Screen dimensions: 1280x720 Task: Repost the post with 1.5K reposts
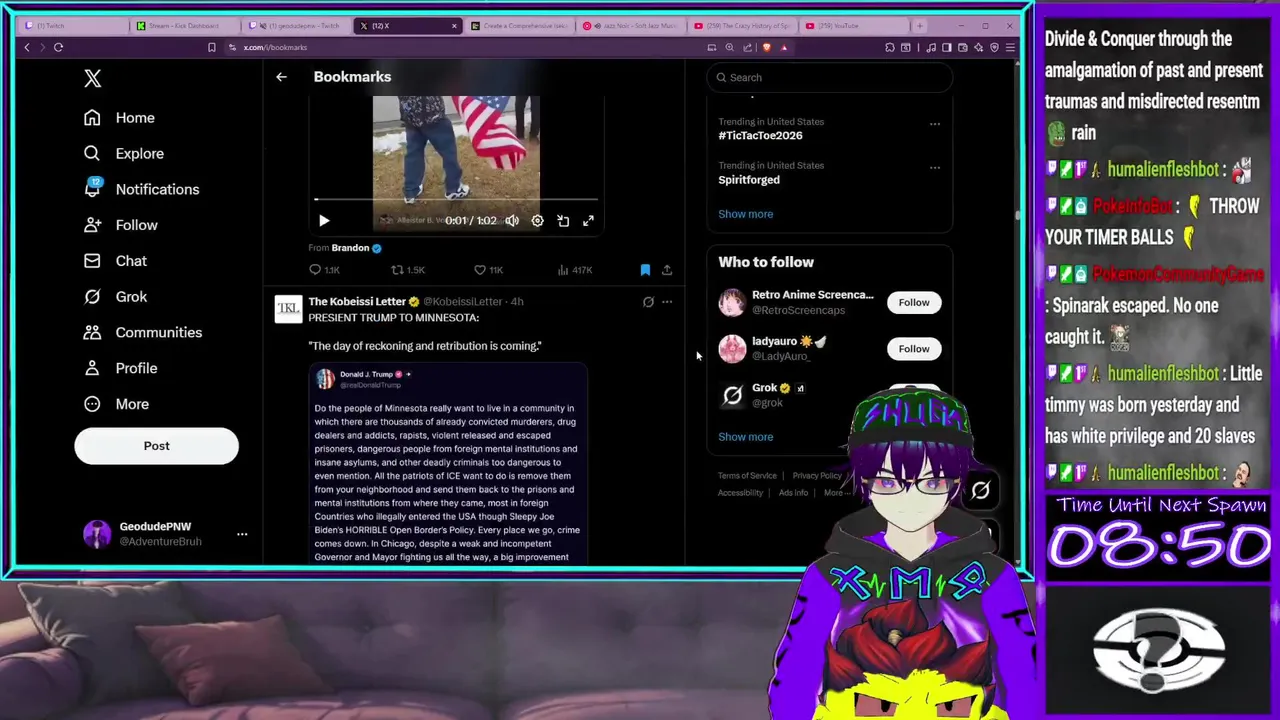coord(407,270)
